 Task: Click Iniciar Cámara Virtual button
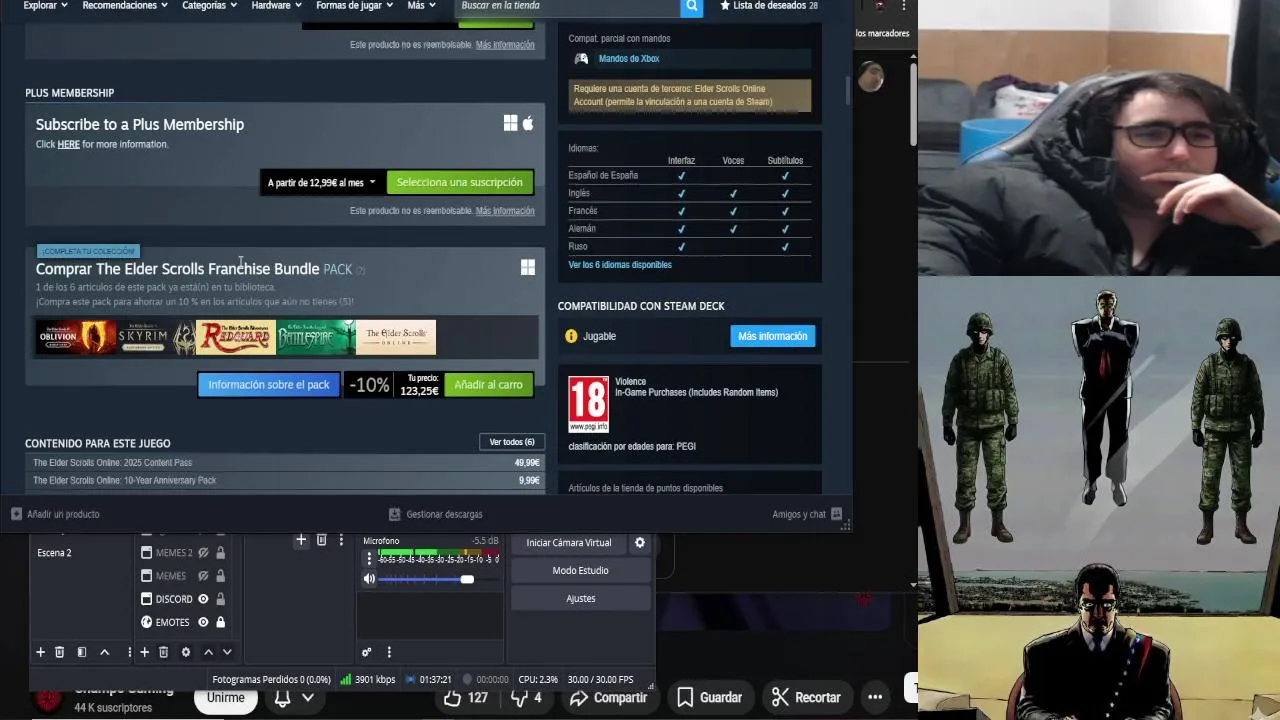click(x=569, y=542)
